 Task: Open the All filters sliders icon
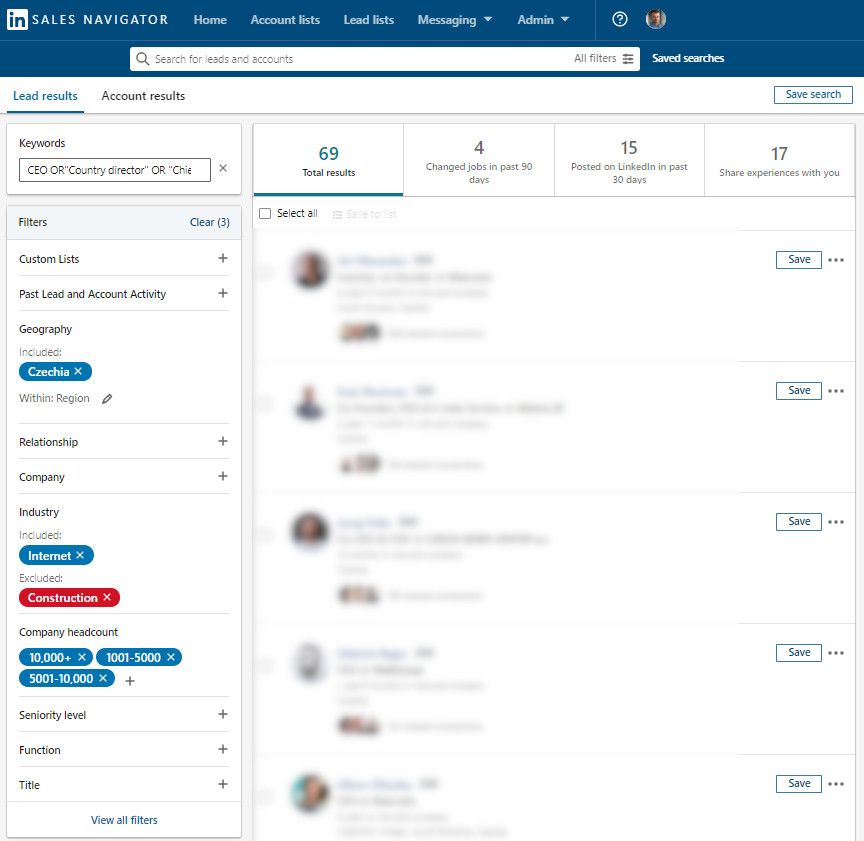[x=628, y=58]
